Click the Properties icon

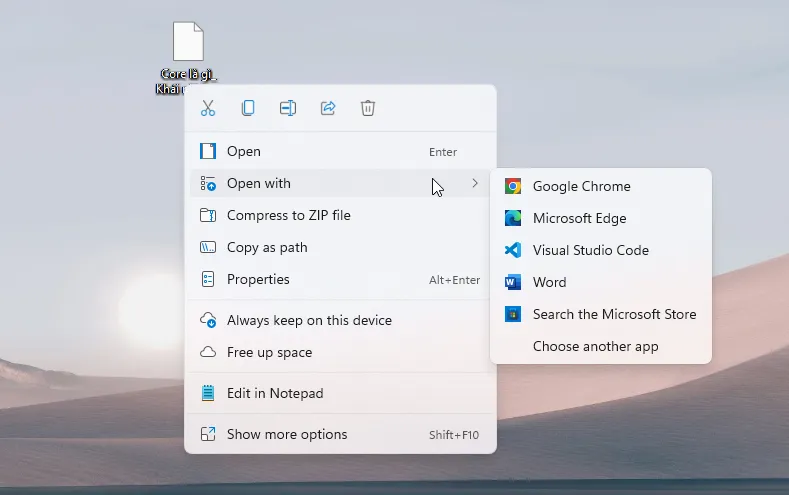208,279
